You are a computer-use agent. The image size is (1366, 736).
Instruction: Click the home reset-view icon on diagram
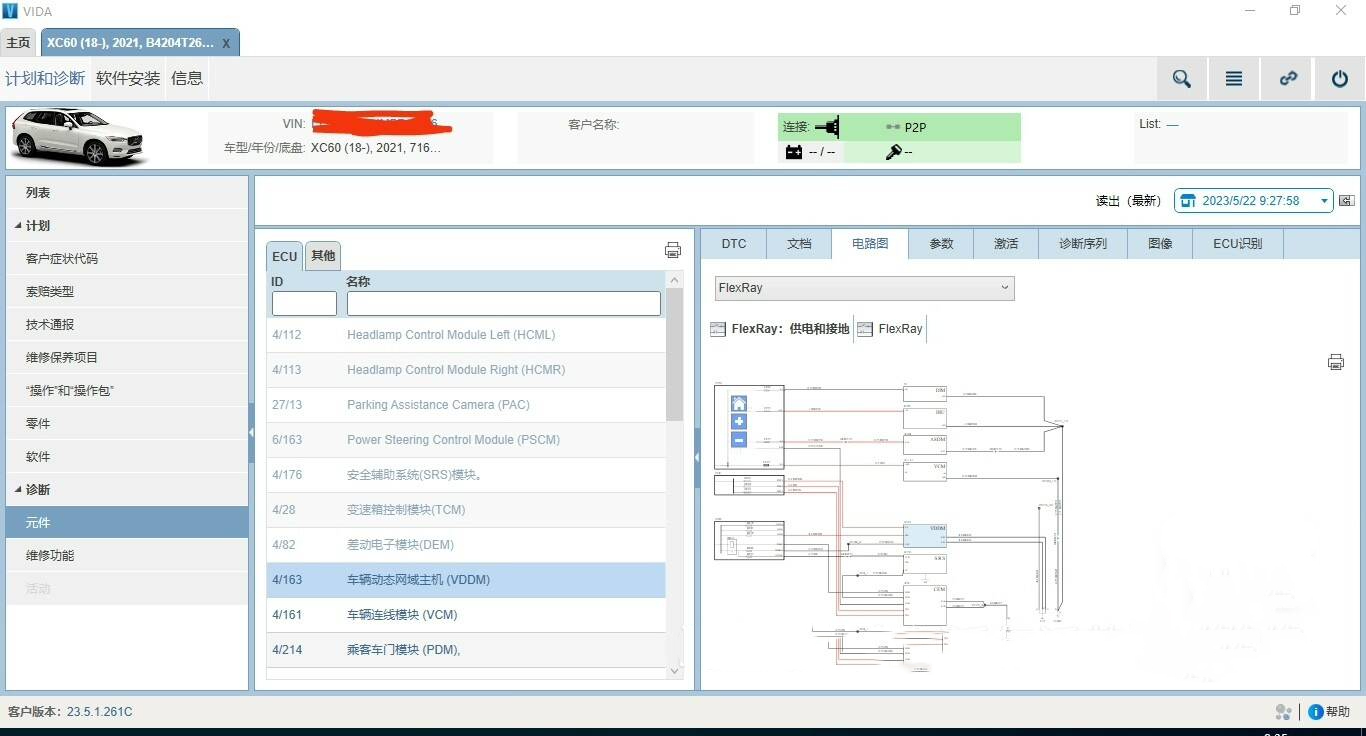739,404
